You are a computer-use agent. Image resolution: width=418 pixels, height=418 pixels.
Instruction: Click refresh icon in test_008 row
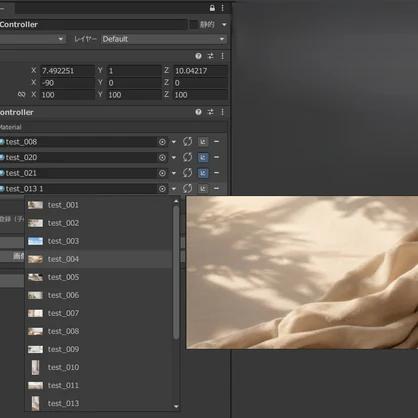point(187,142)
